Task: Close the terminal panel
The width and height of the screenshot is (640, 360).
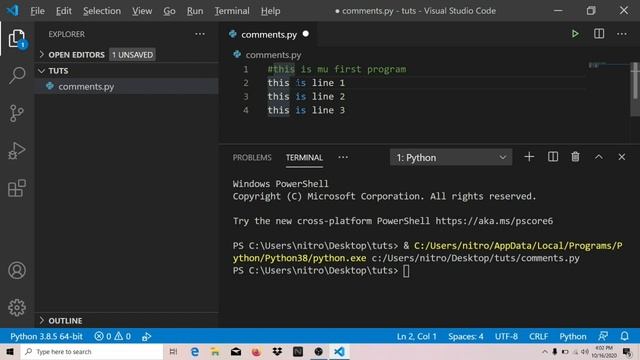Action: [x=622, y=157]
